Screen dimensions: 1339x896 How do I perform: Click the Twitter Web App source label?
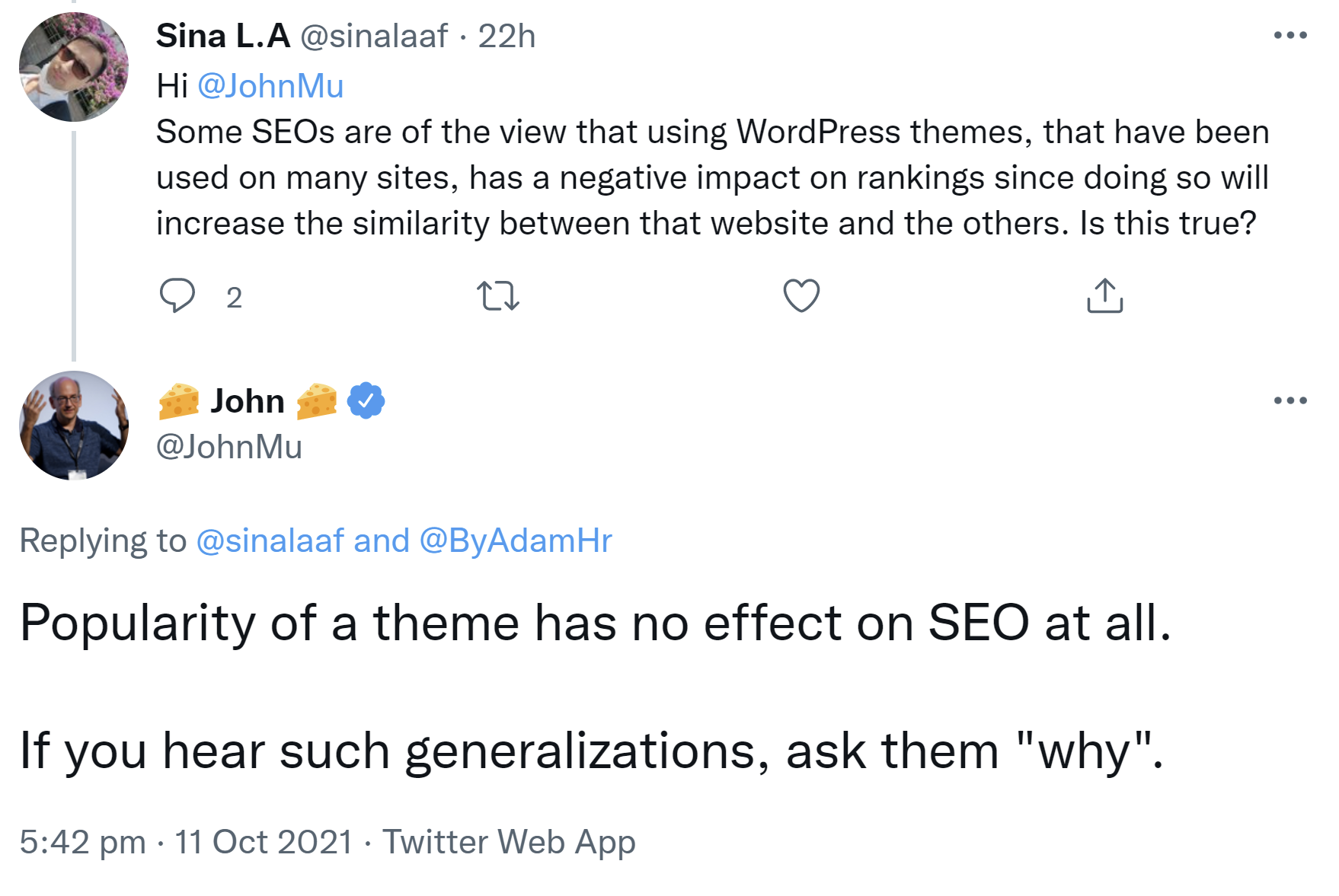click(x=508, y=841)
